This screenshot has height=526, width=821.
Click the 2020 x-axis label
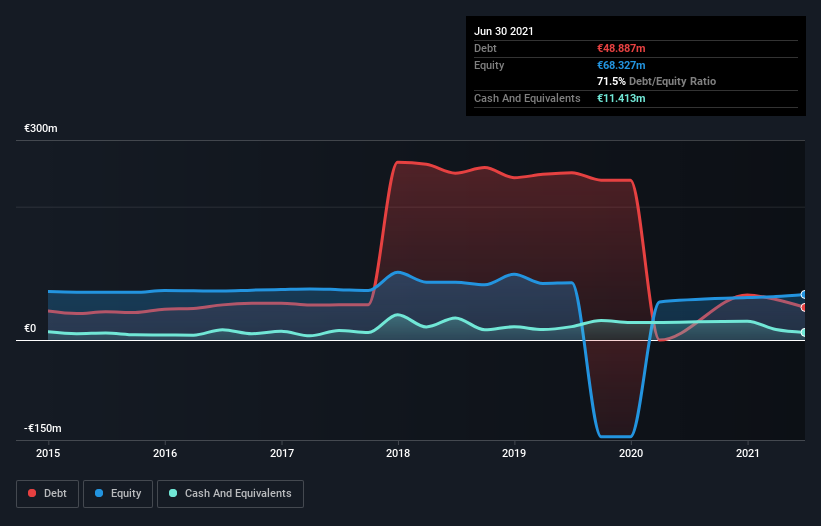coord(631,453)
